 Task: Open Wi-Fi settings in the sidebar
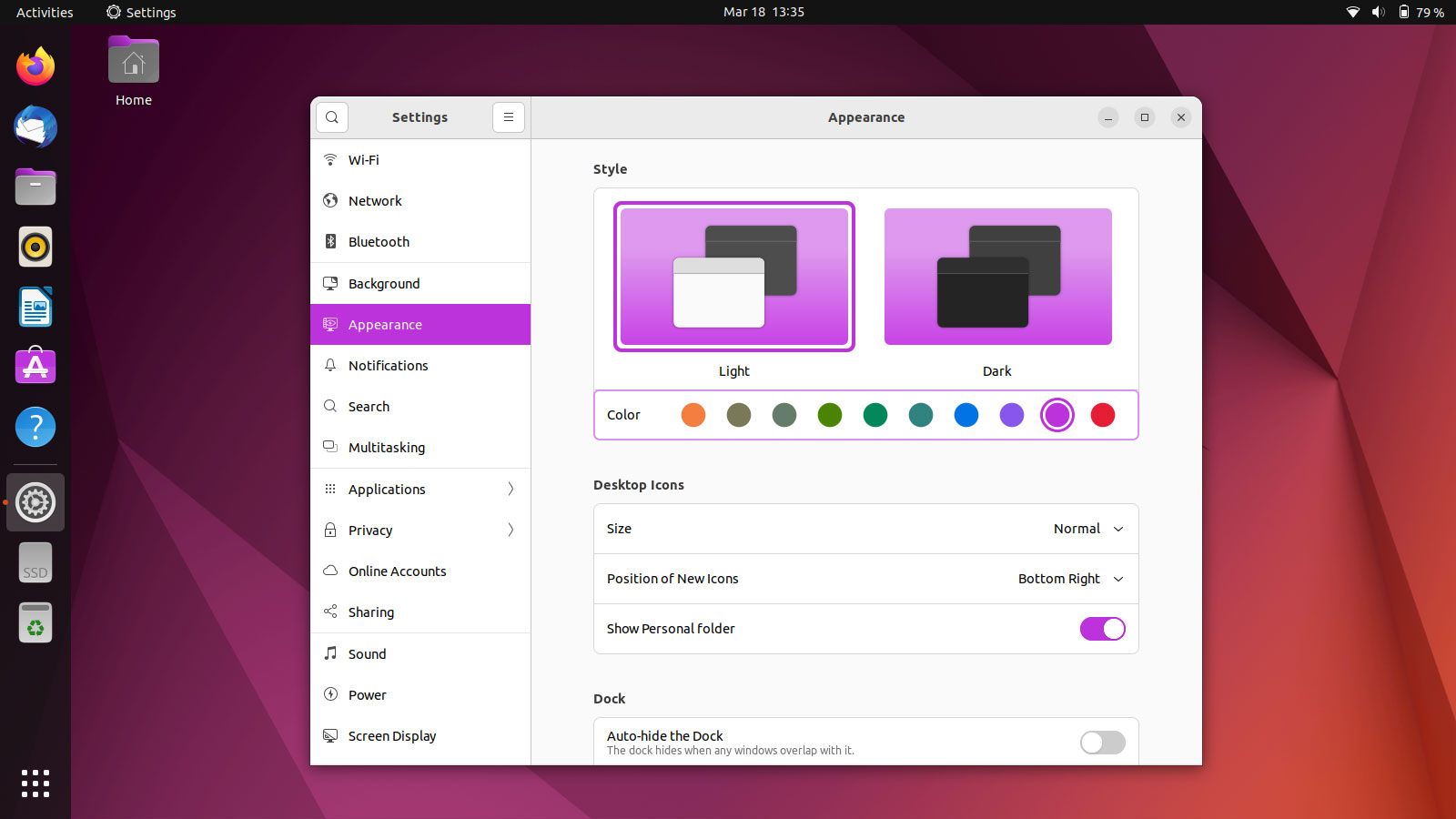tap(363, 159)
